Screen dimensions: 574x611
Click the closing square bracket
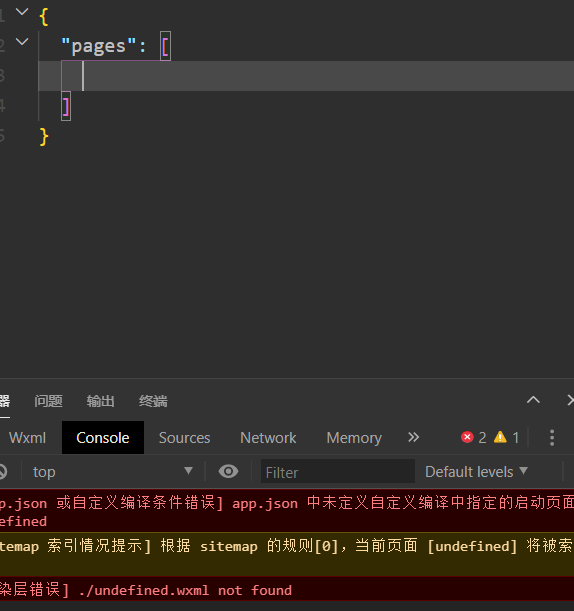[x=66, y=106]
